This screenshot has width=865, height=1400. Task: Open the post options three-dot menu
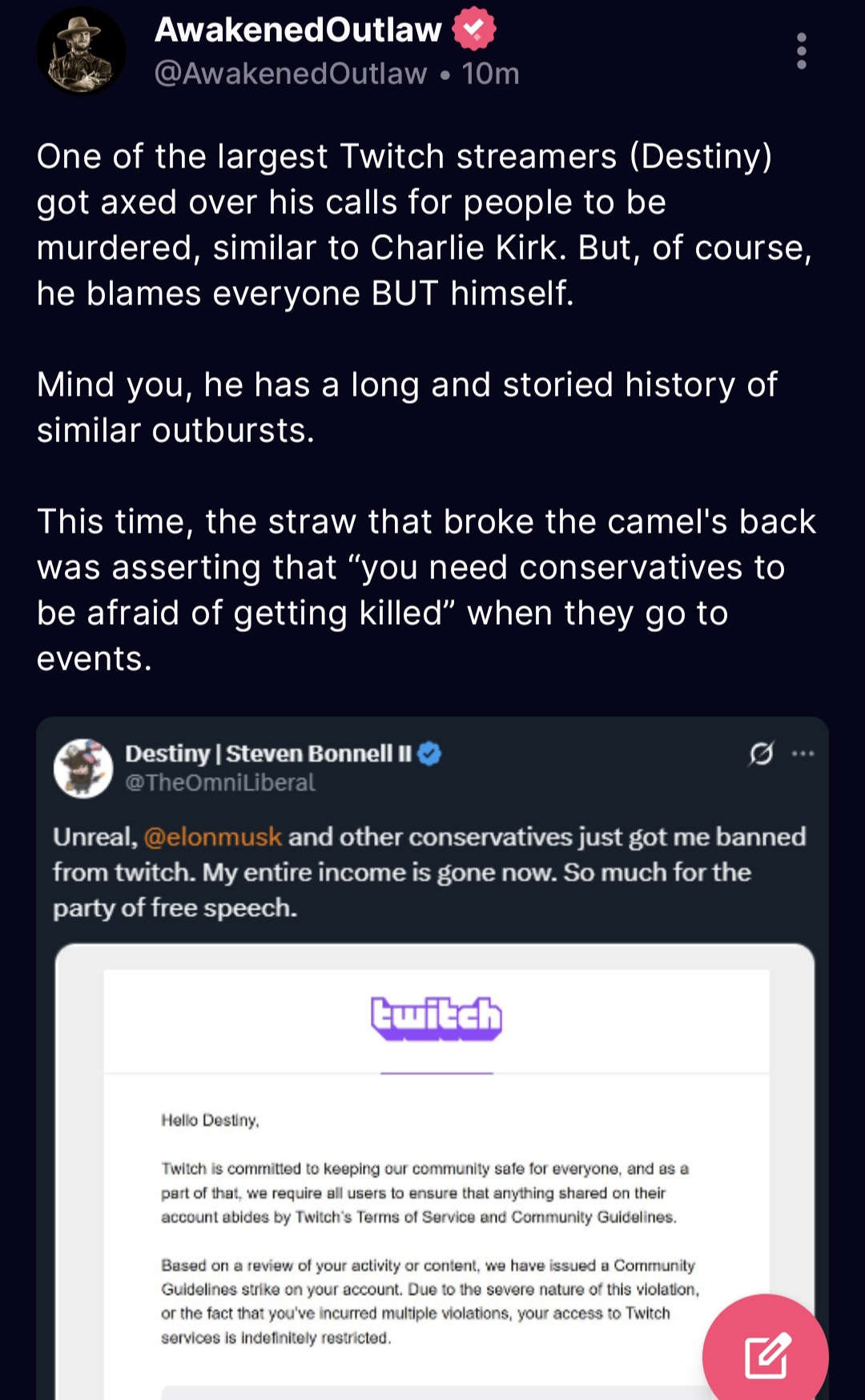tap(801, 51)
